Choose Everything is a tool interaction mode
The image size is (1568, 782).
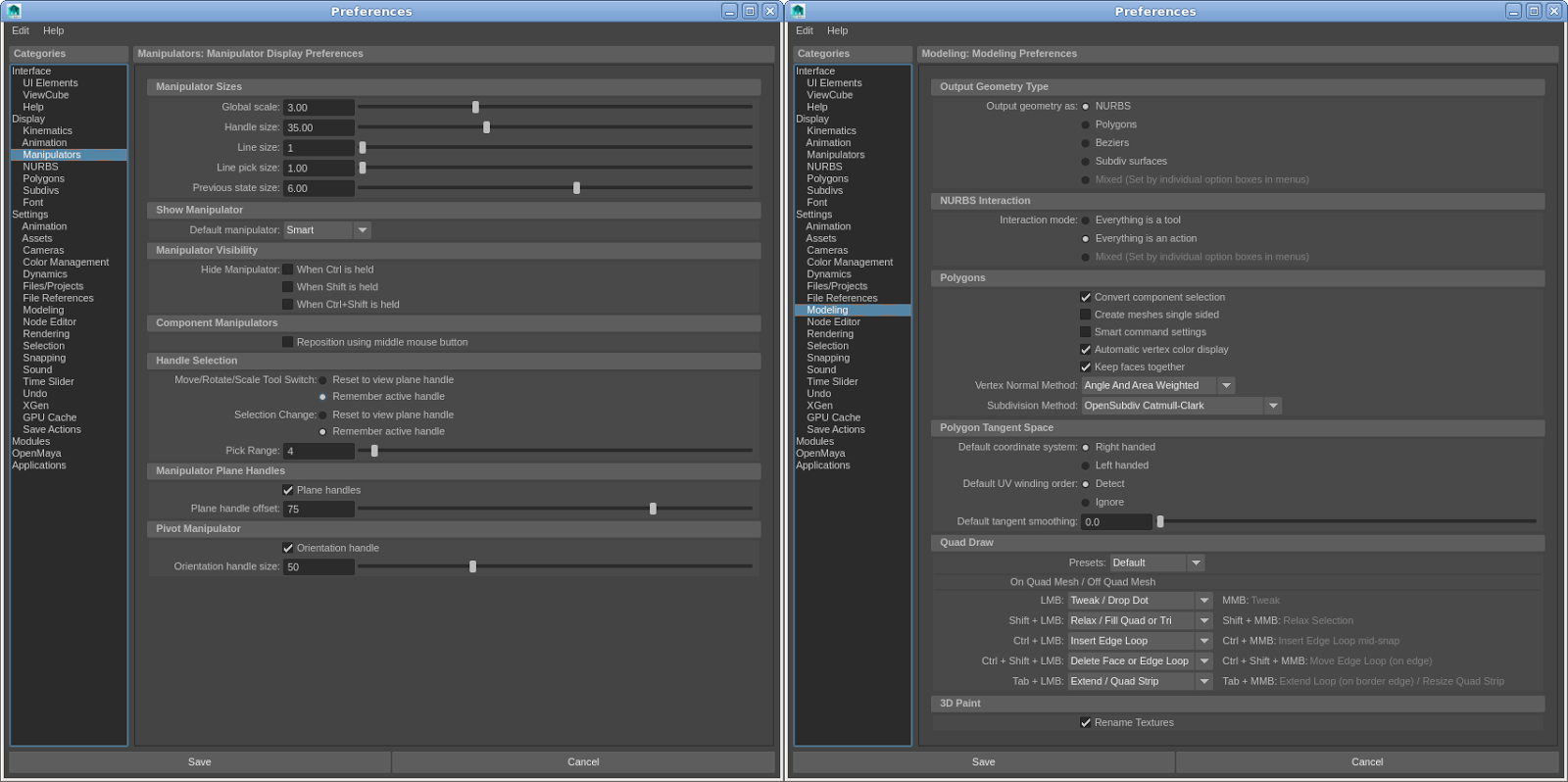1086,220
